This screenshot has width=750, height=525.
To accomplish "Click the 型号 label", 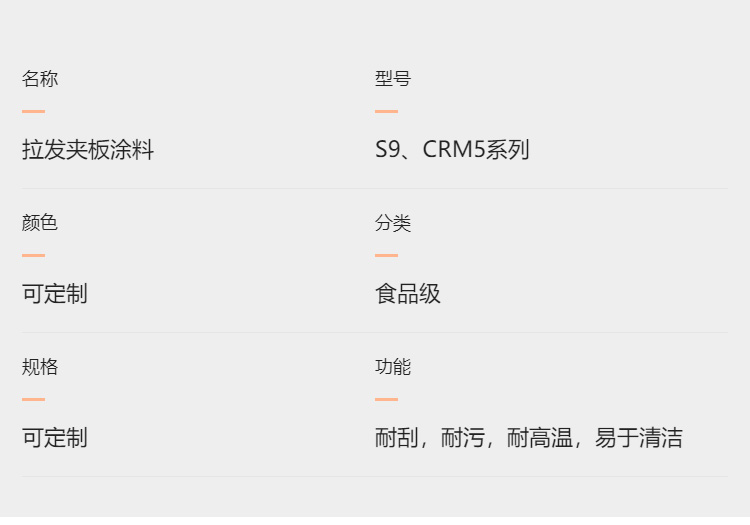I will pos(393,79).
